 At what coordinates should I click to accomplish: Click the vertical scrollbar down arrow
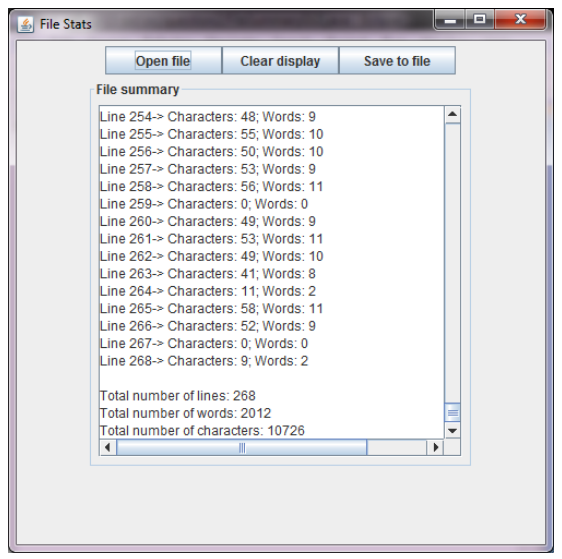pyautogui.click(x=453, y=431)
